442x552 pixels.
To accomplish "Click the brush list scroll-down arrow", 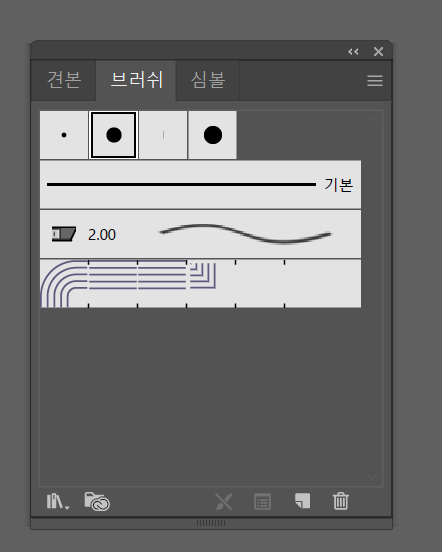I will tap(372, 476).
